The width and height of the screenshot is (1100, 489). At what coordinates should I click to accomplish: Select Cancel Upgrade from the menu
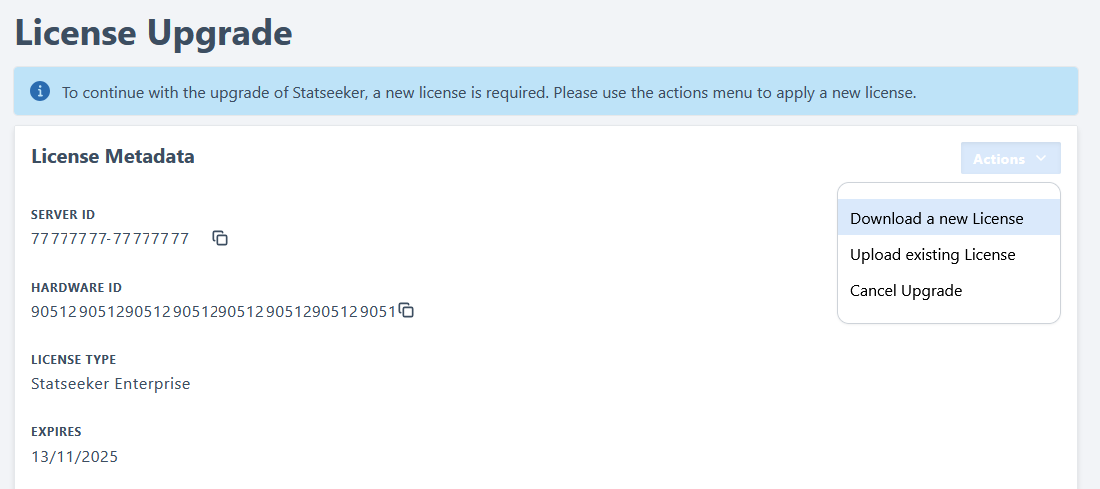tap(906, 291)
